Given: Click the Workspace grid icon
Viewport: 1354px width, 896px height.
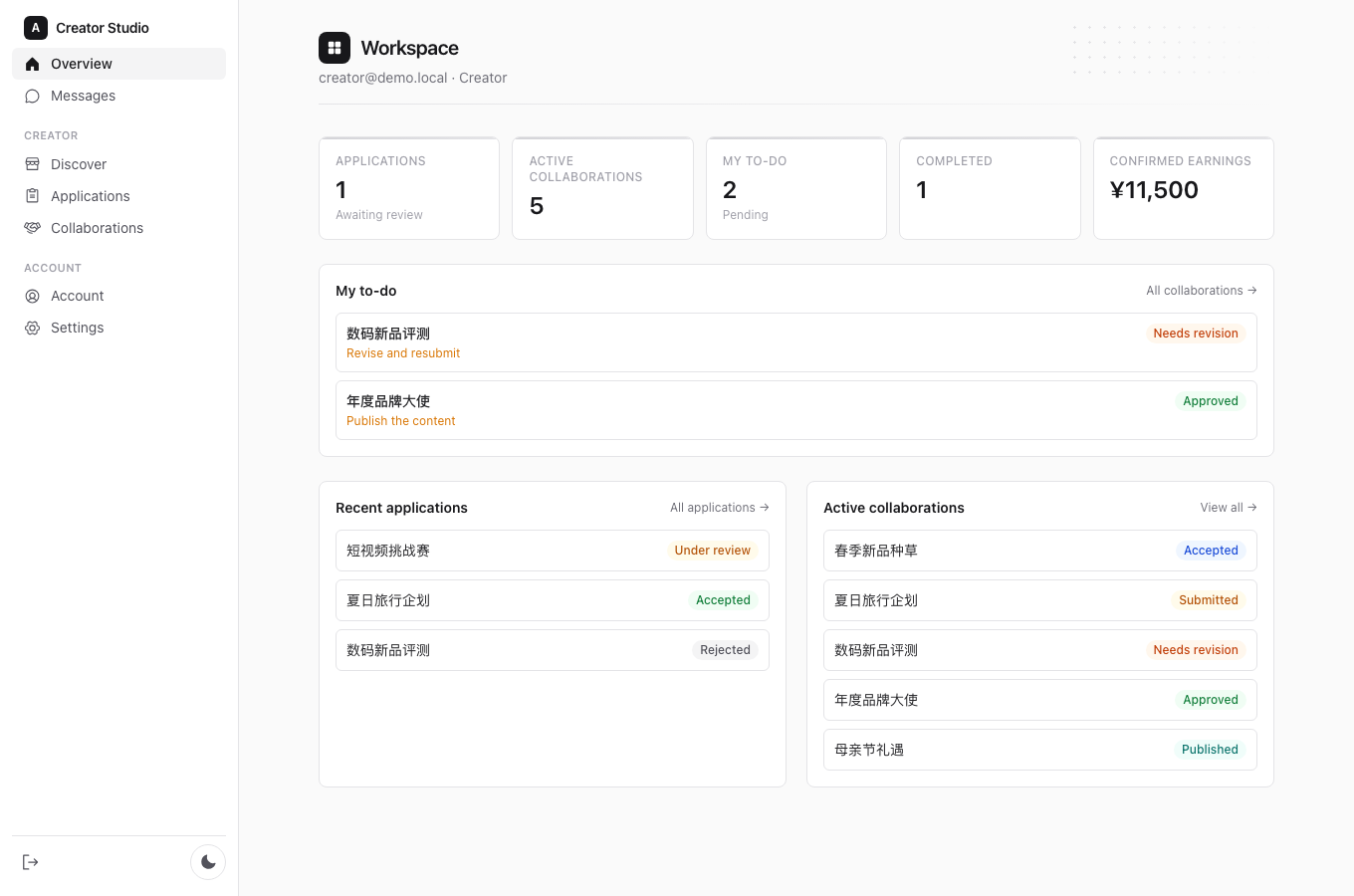Looking at the screenshot, I should coord(335,48).
